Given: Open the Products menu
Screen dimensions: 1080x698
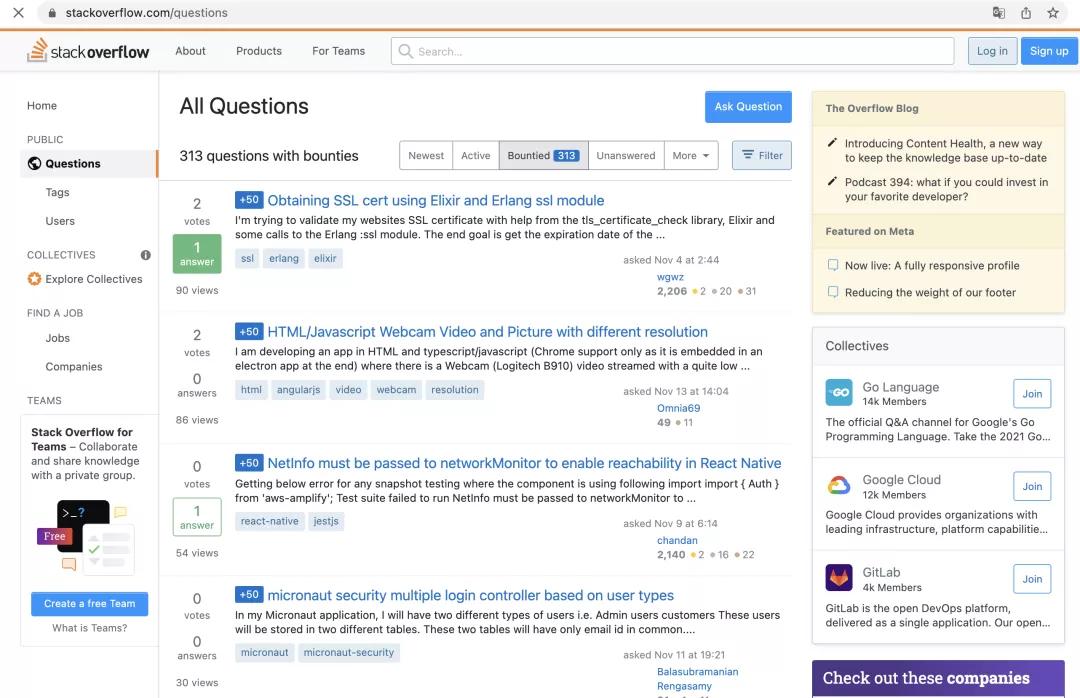Looking at the screenshot, I should (x=259, y=51).
